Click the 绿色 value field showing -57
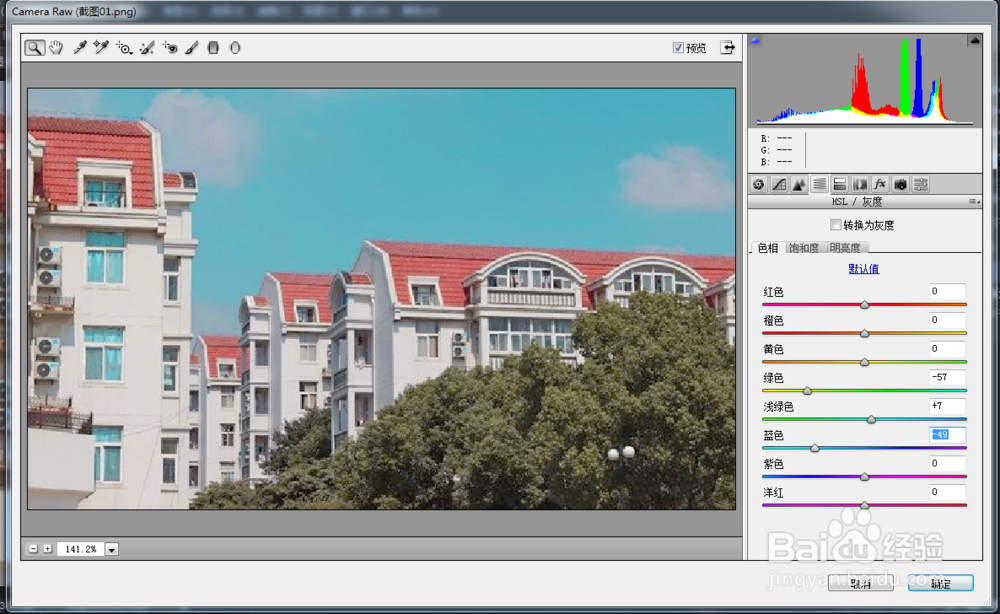This screenshot has height=614, width=1000. [947, 377]
